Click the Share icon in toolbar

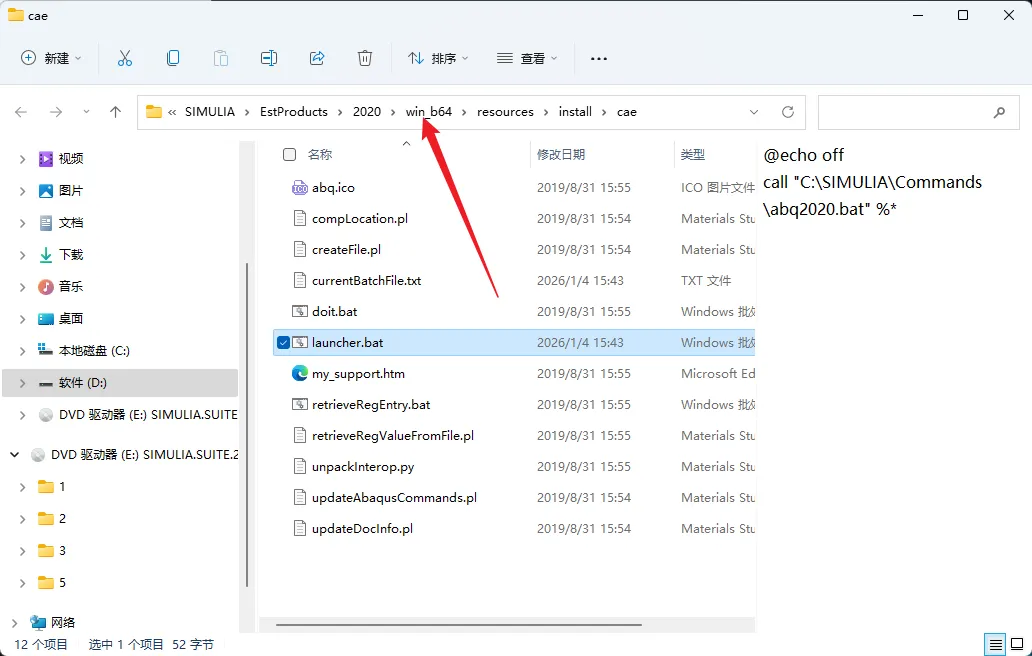coord(317,59)
